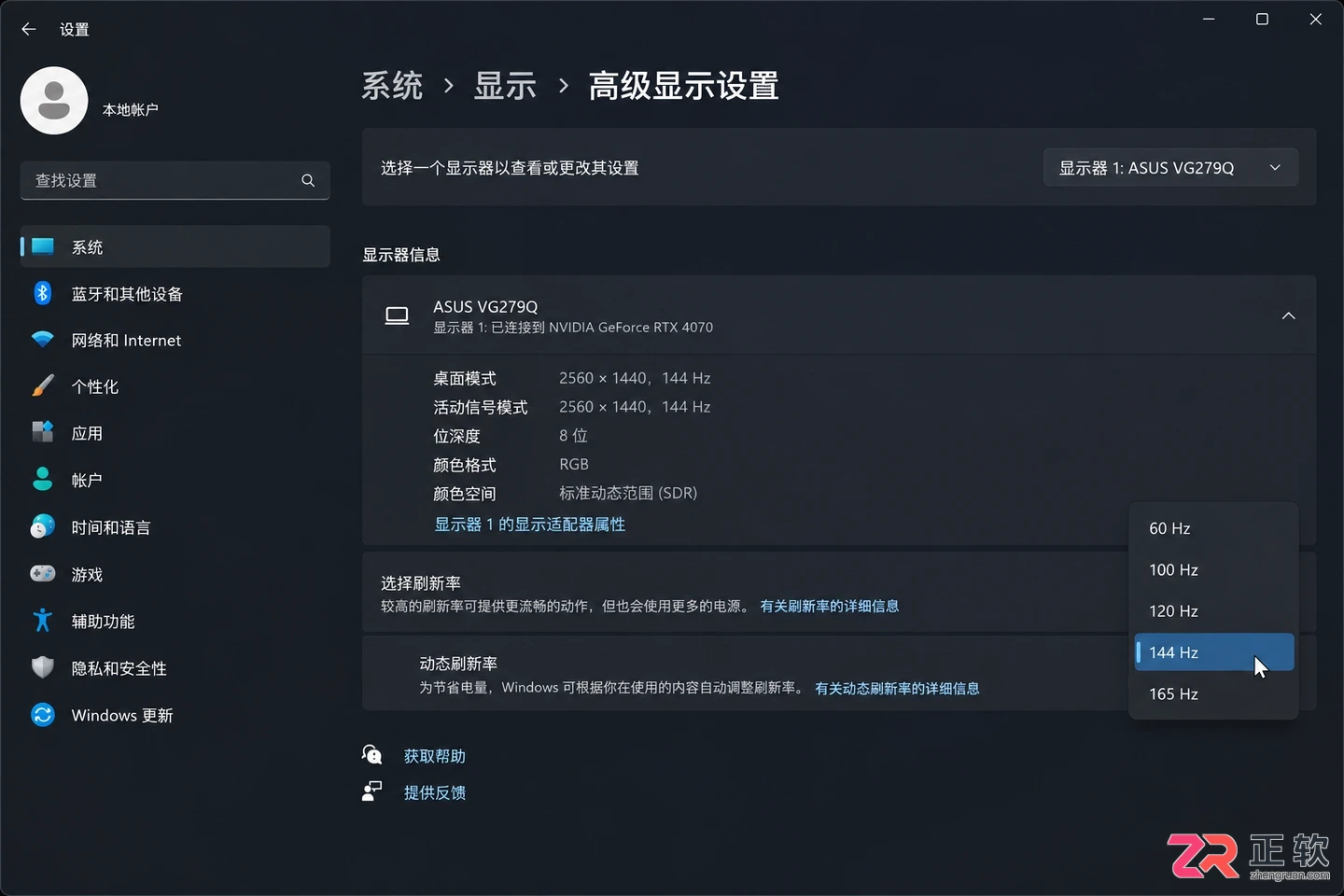
Task: Click the 隐私和安全性 shield icon
Action: point(43,667)
